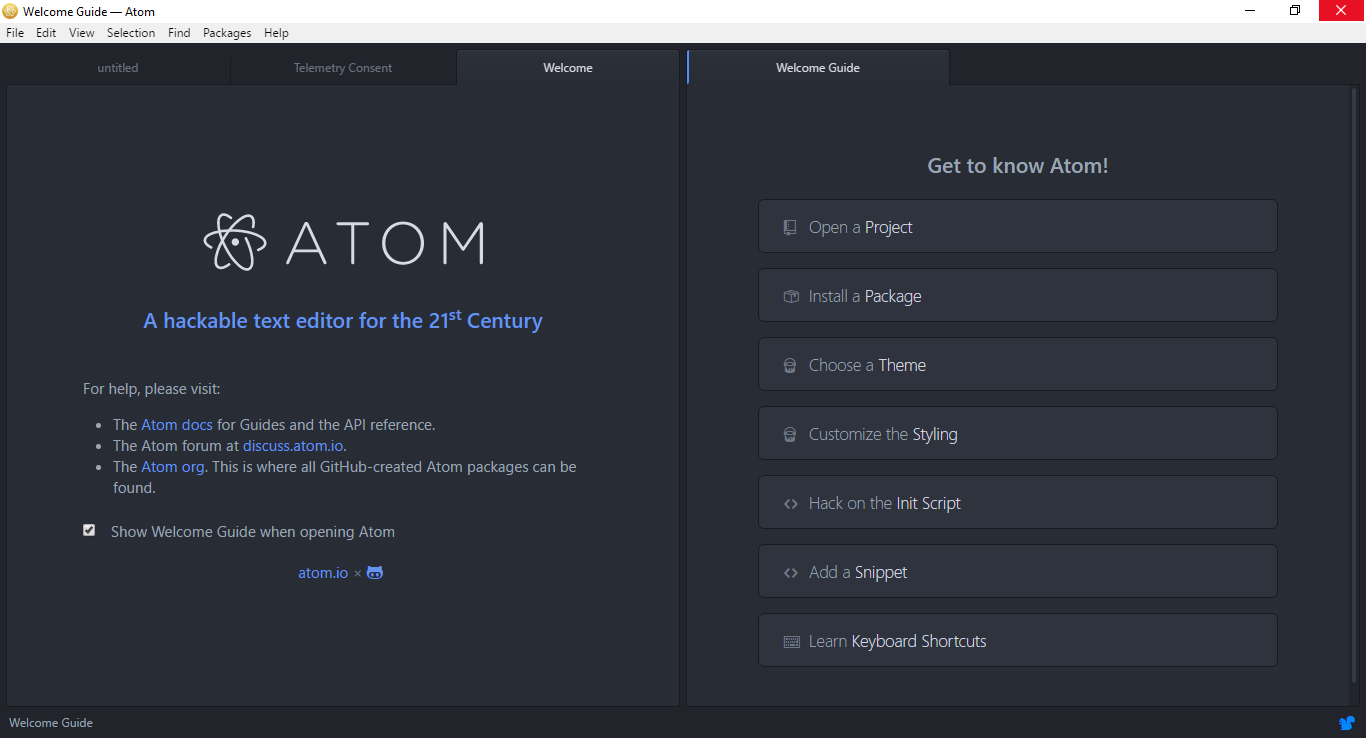1366x738 pixels.
Task: Close the Atom window
Action: click(x=1342, y=11)
